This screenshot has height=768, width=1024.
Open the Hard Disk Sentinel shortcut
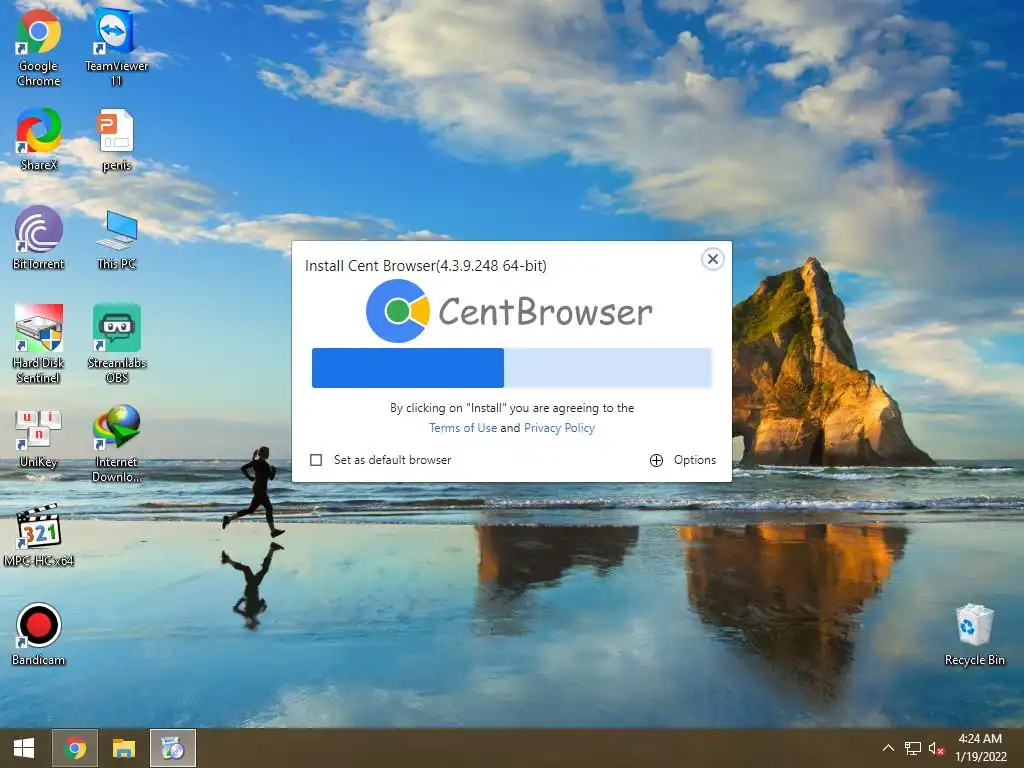[39, 344]
